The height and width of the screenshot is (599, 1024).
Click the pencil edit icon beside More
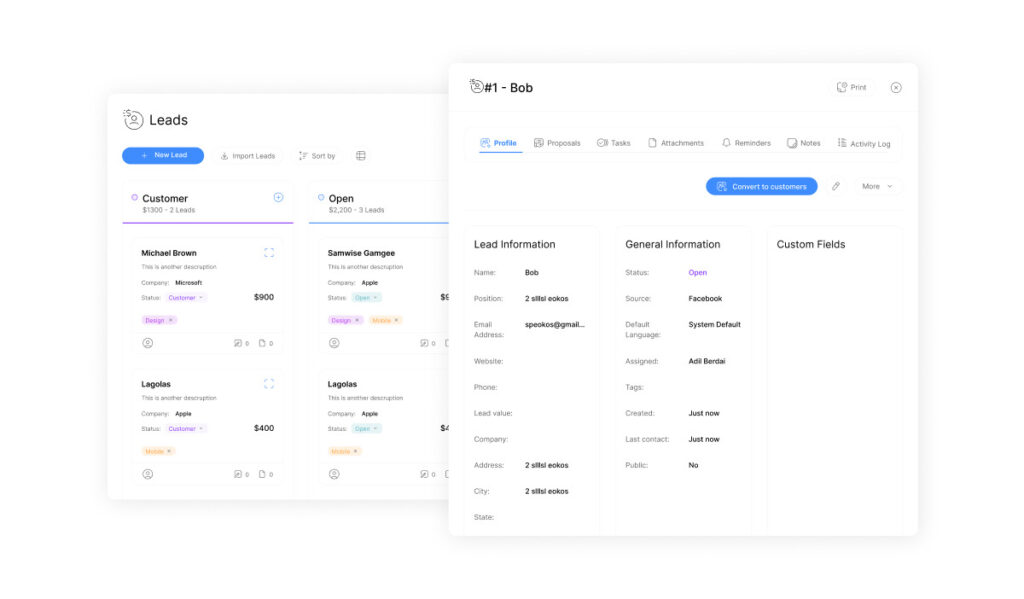pyautogui.click(x=836, y=187)
